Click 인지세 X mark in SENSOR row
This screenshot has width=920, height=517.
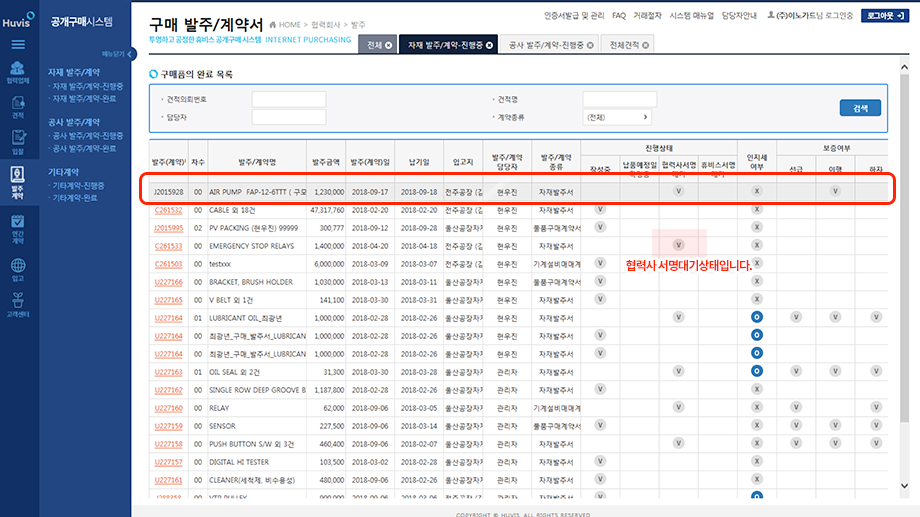[x=757, y=425]
